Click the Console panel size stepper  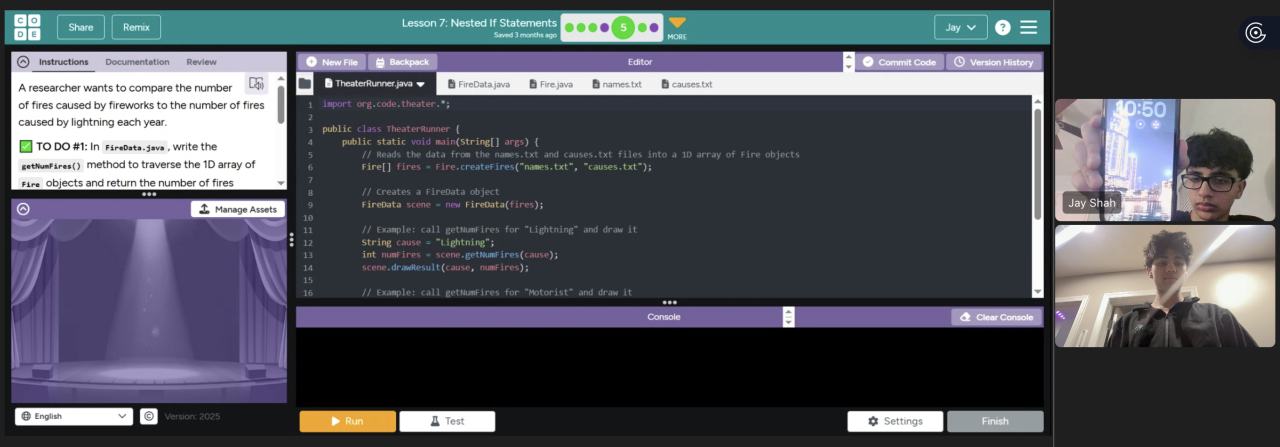pos(788,317)
